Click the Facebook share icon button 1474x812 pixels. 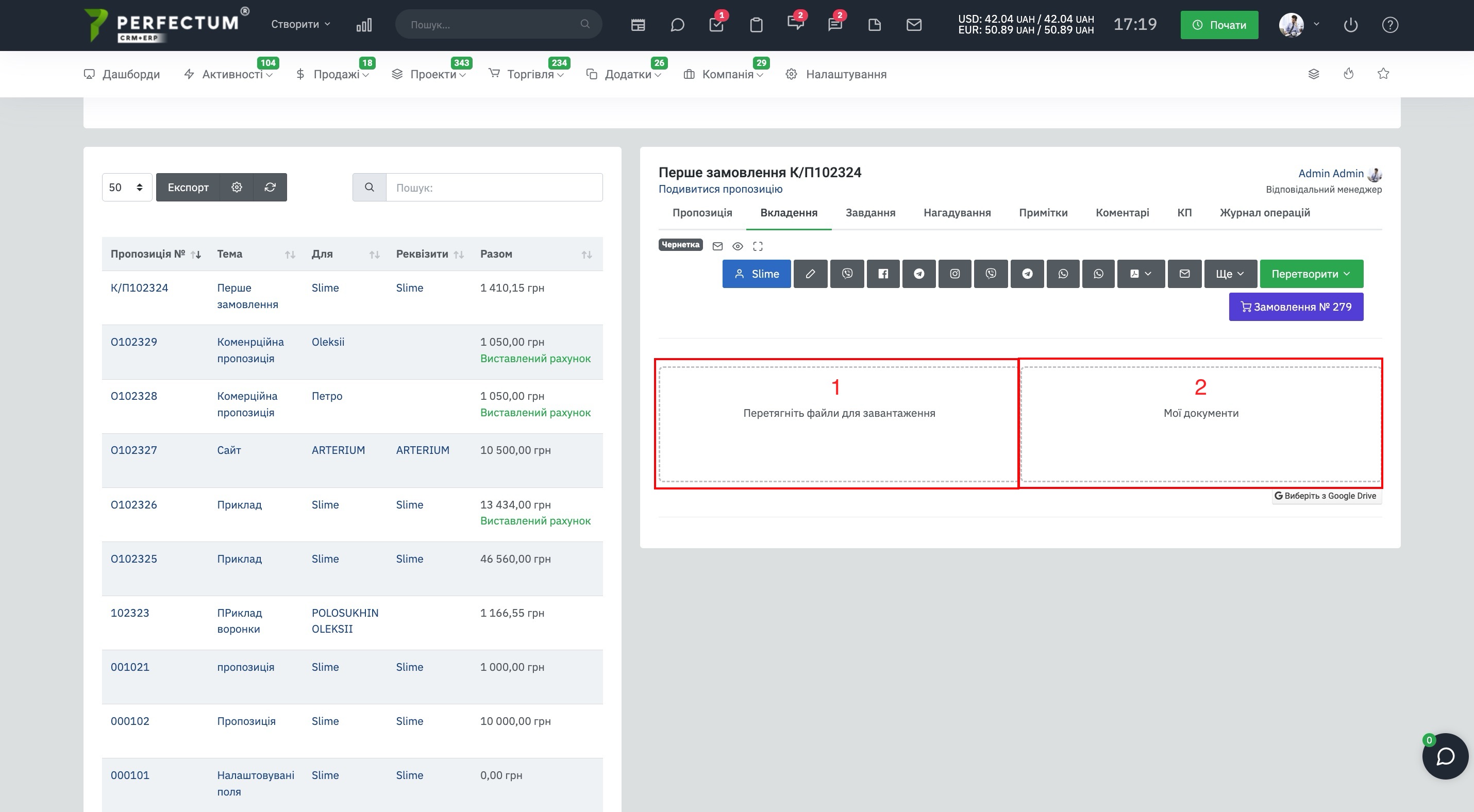click(883, 274)
